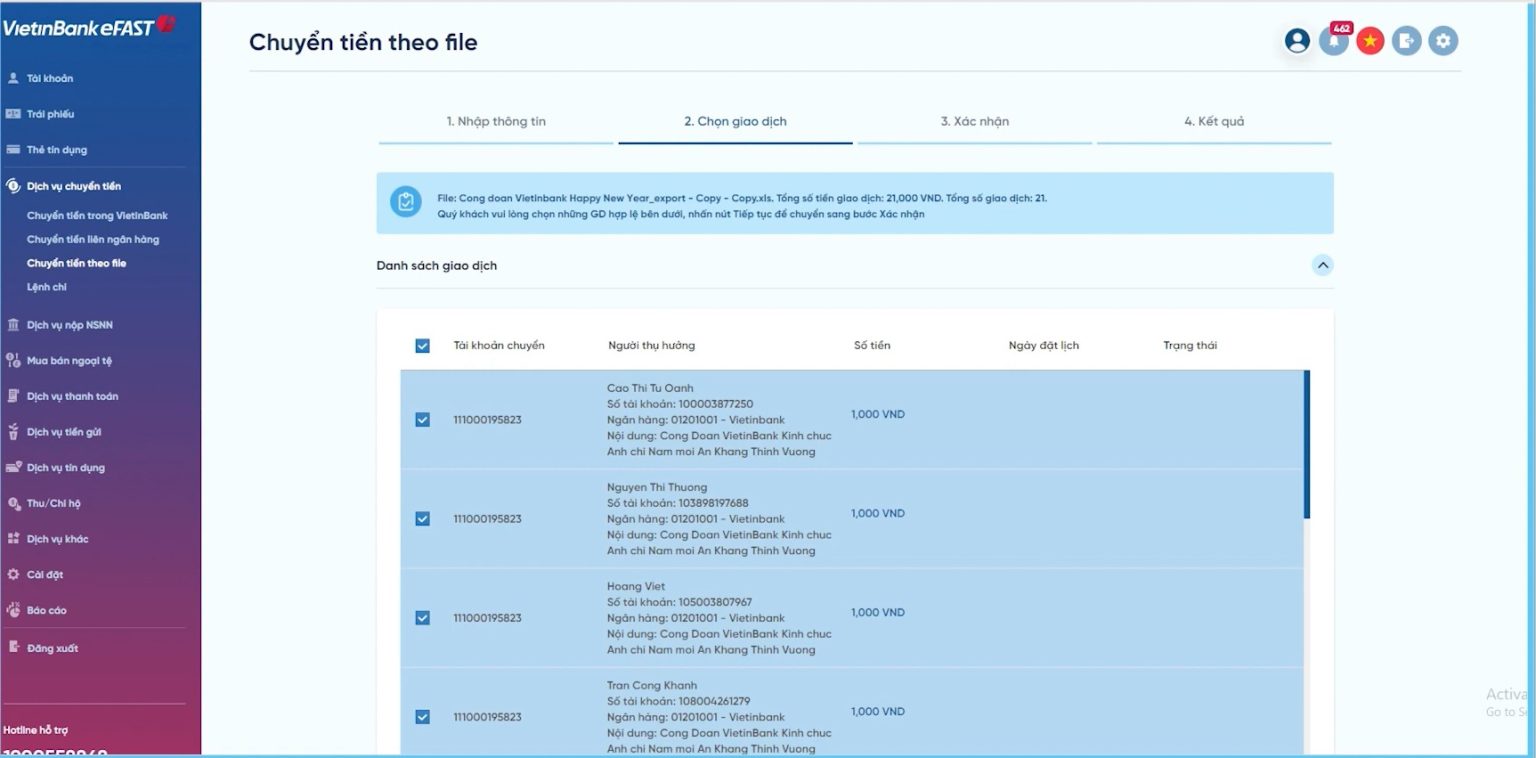Click the transaction list vertical scrollbar
The height and width of the screenshot is (758, 1536).
coord(1306,444)
